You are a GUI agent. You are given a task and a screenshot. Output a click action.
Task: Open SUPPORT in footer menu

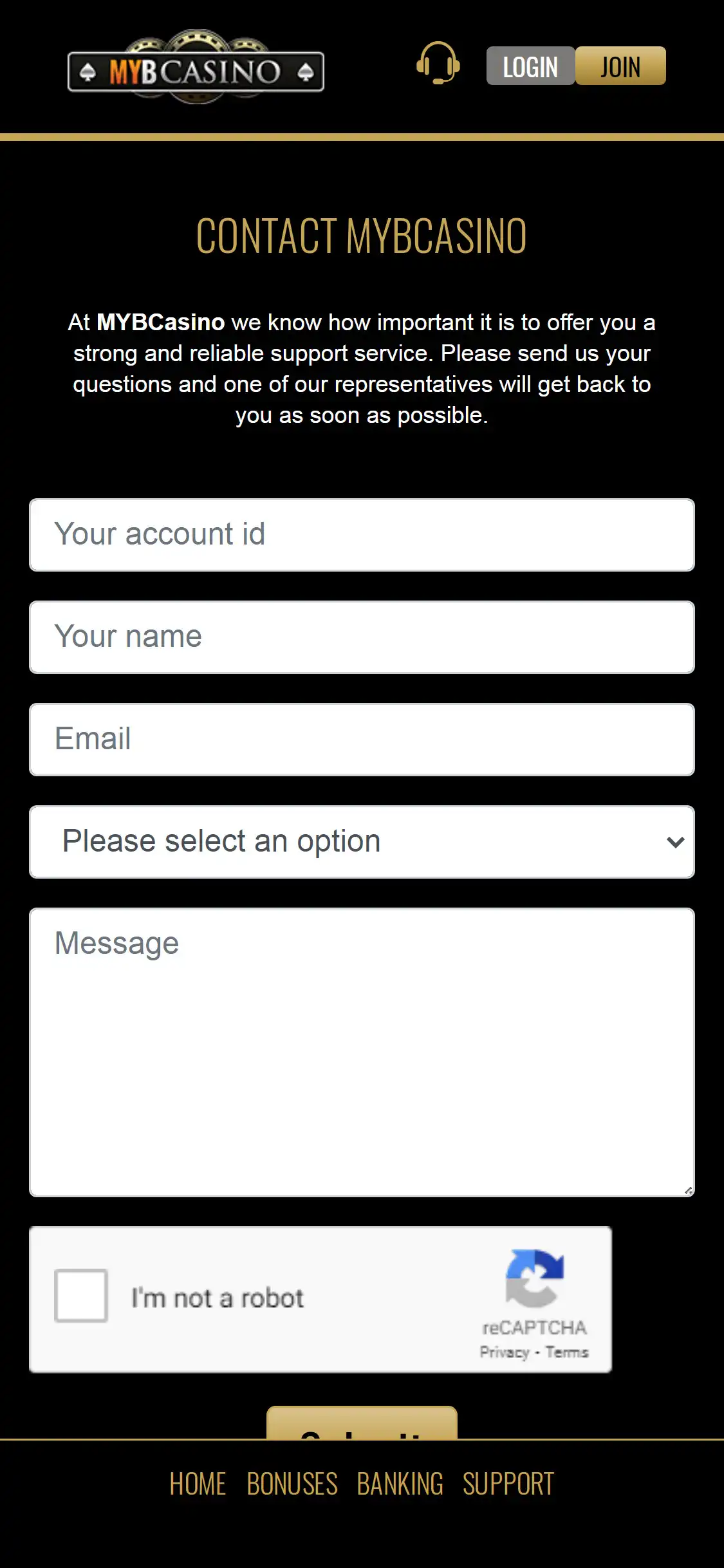click(x=508, y=1484)
